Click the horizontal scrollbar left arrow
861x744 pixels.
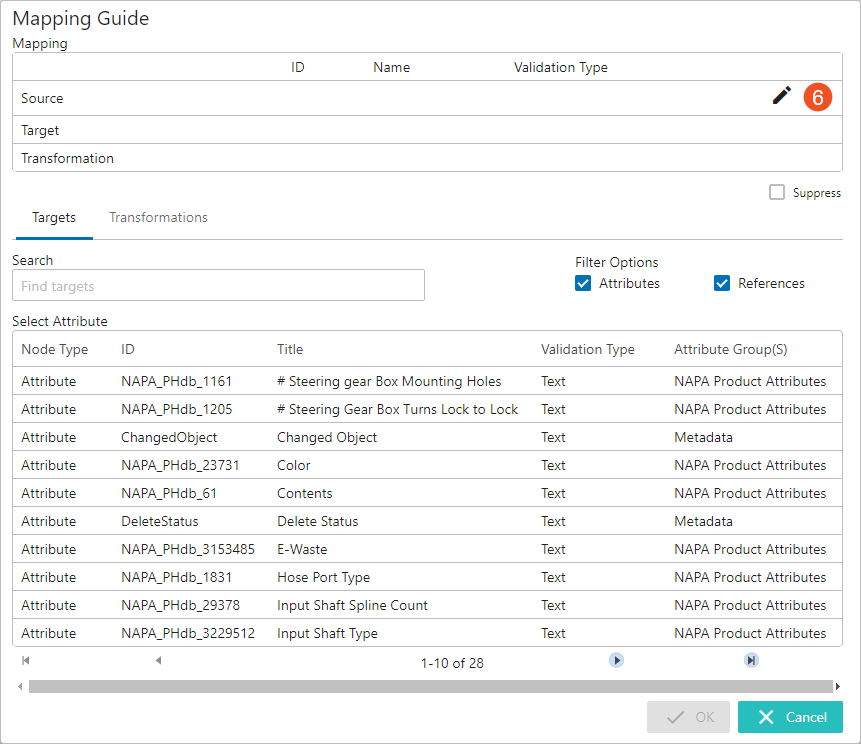(x=20, y=686)
